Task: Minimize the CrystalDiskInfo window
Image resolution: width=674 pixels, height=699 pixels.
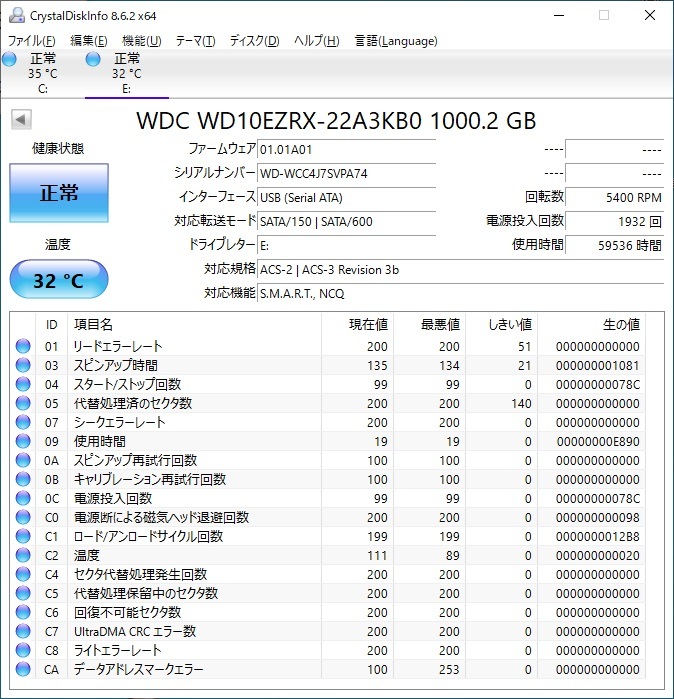Action: [x=559, y=16]
